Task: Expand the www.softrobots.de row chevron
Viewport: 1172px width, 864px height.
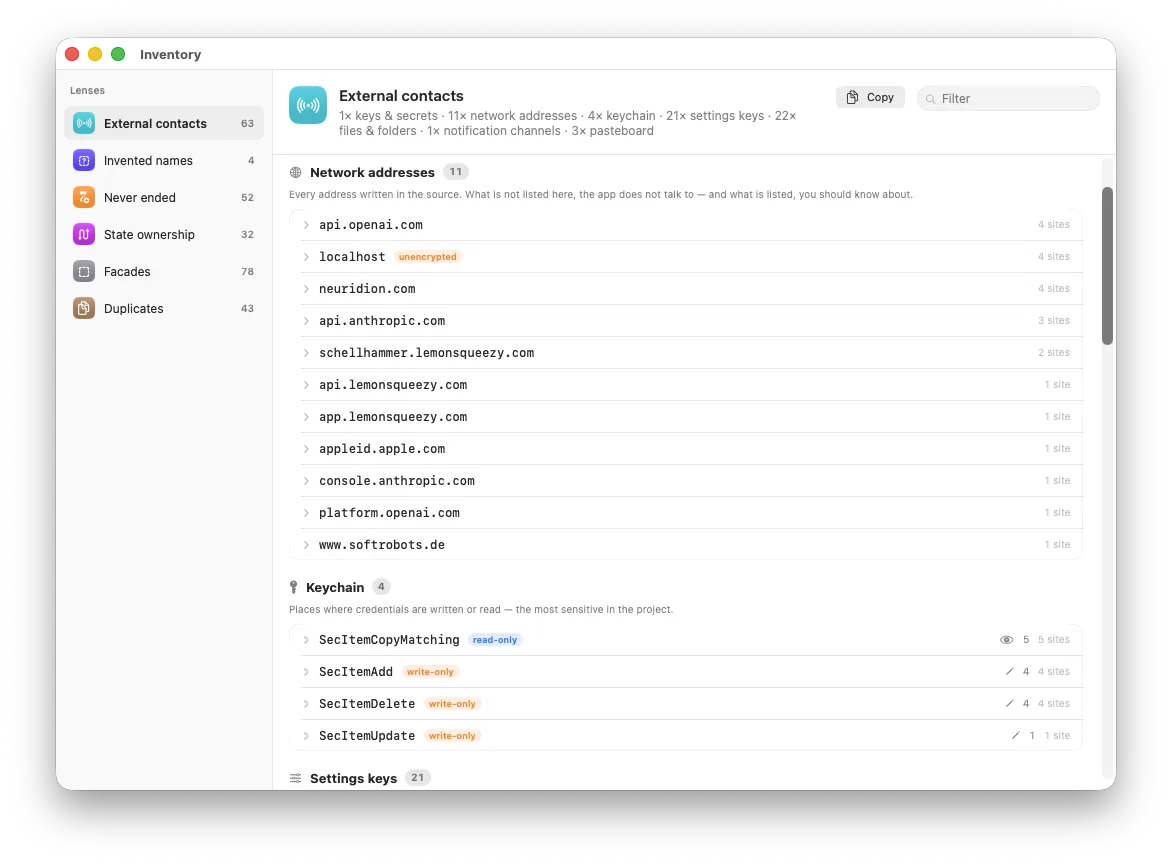Action: tap(306, 545)
